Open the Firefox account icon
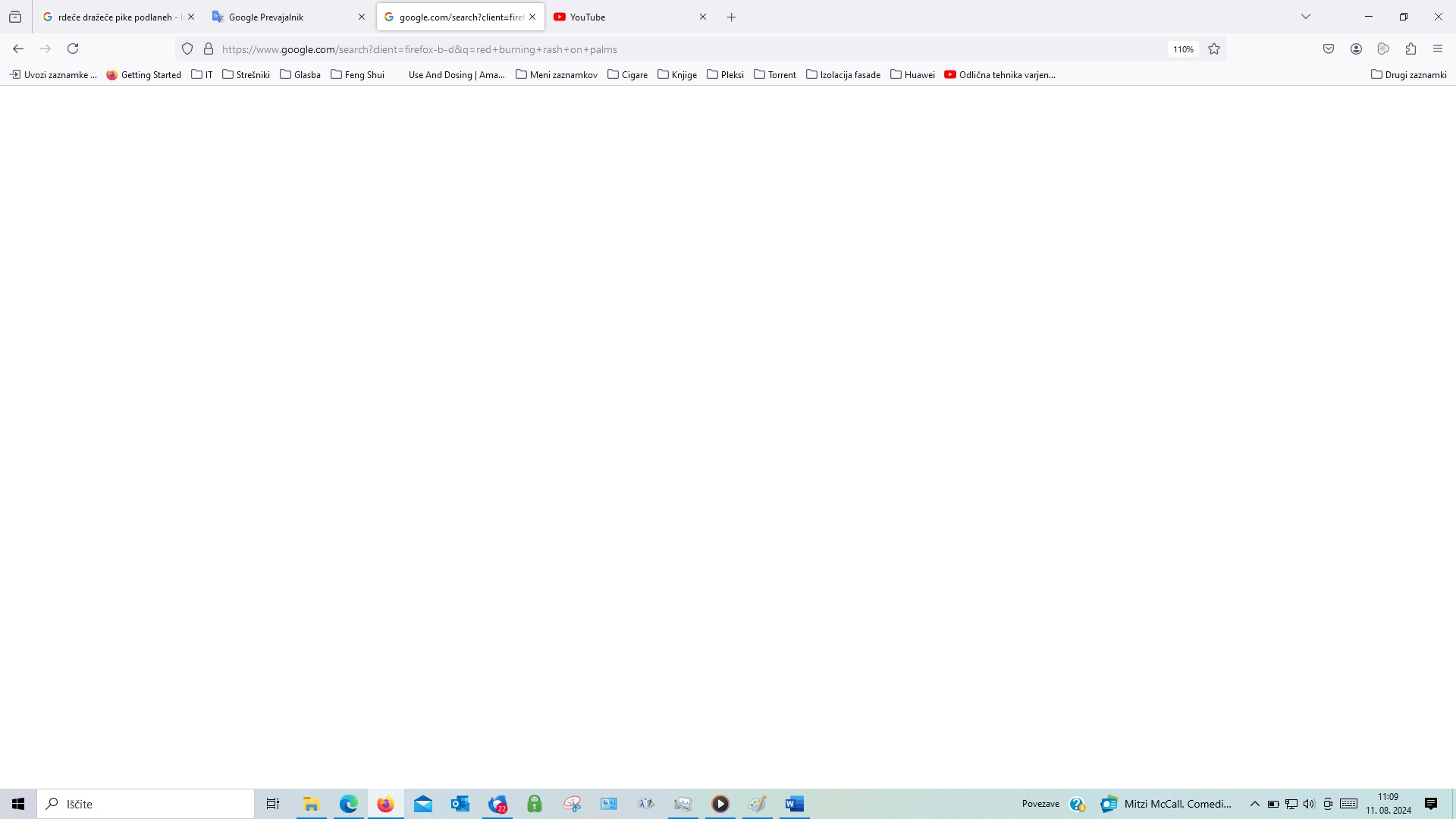The width and height of the screenshot is (1456, 819). (1356, 49)
